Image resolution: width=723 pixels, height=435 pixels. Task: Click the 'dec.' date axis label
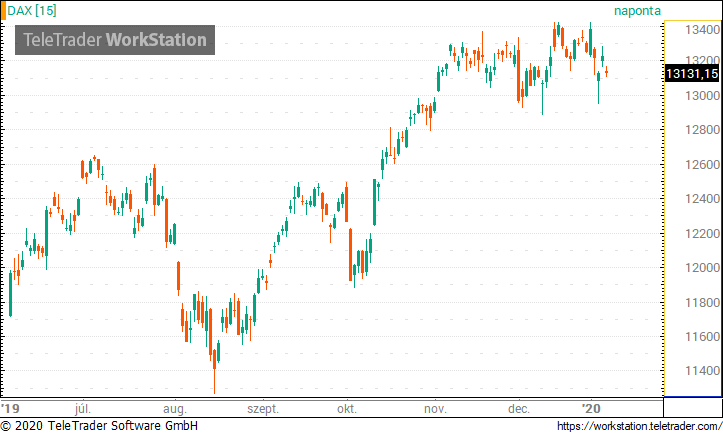[x=519, y=409]
